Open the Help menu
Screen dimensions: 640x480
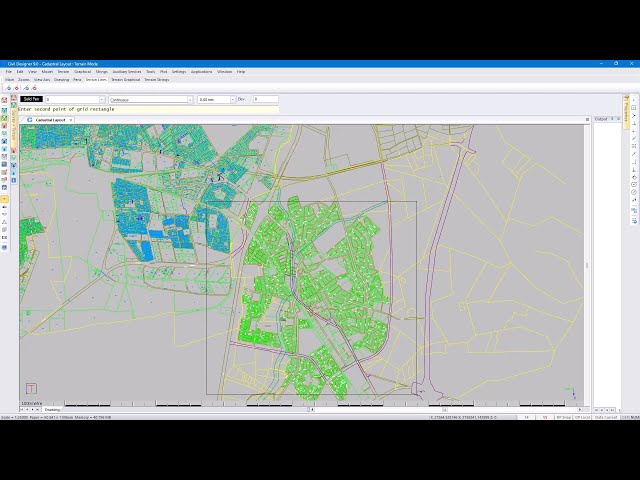click(x=241, y=71)
